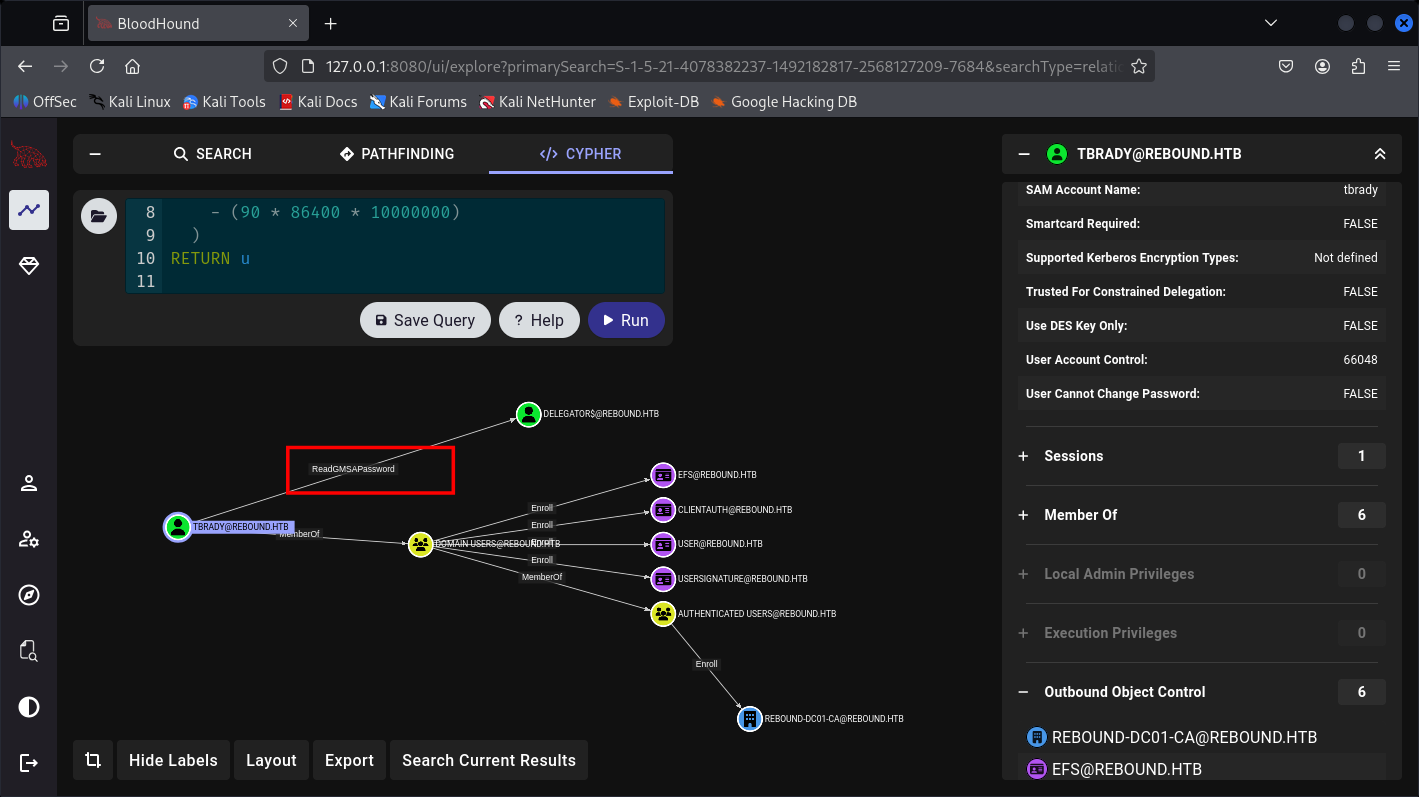Collapse TBRADY panel with double chevron
This screenshot has height=797, width=1419.
pos(1379,154)
